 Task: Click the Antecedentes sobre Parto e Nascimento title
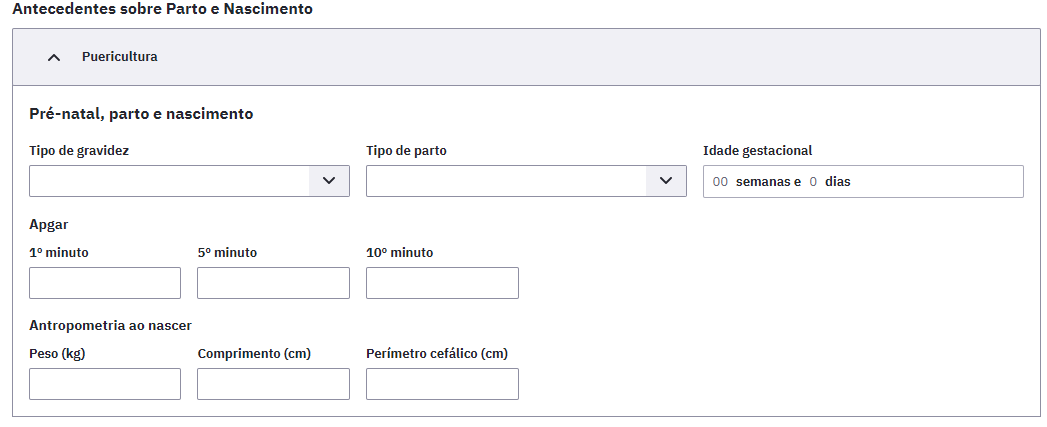(x=162, y=9)
